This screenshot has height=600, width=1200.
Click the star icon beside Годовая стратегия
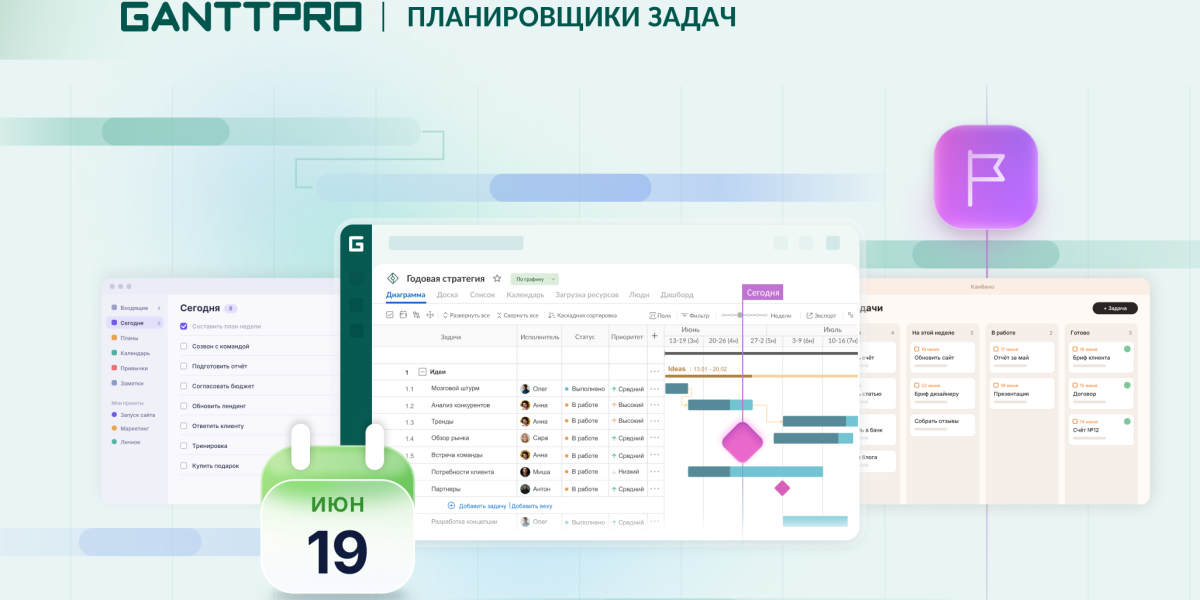coord(497,278)
